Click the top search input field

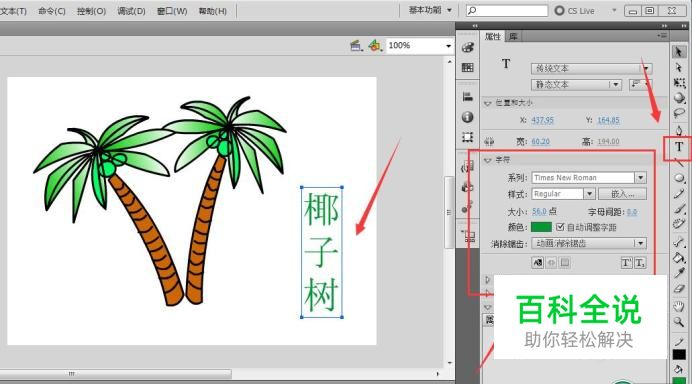click(507, 10)
